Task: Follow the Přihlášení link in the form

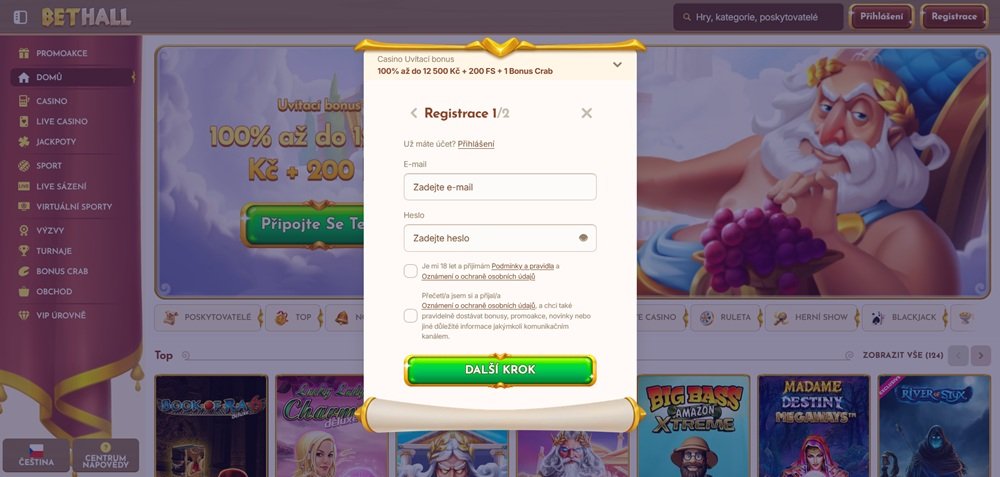Action: [476, 144]
